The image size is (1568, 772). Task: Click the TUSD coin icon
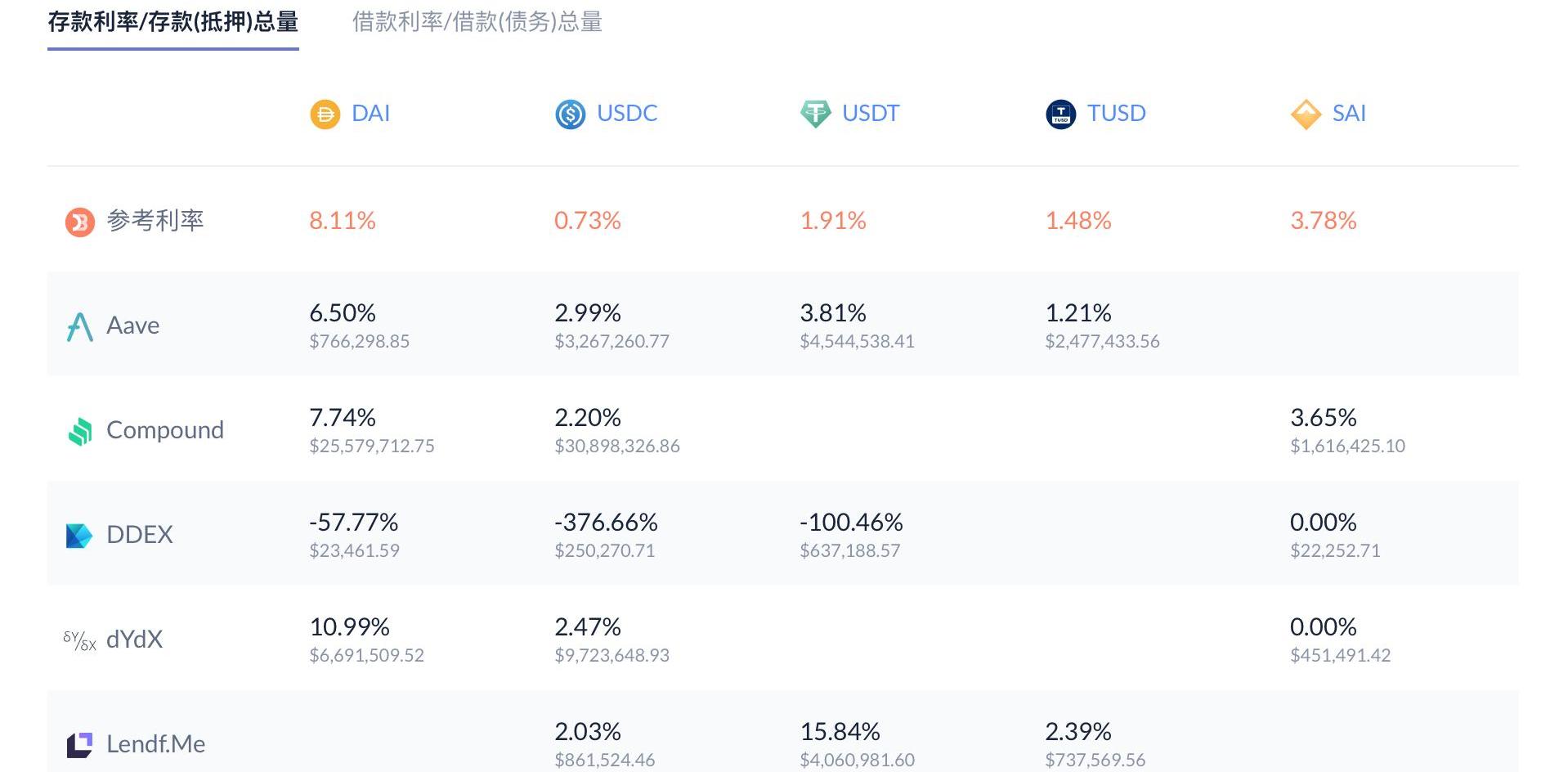pos(1060,114)
